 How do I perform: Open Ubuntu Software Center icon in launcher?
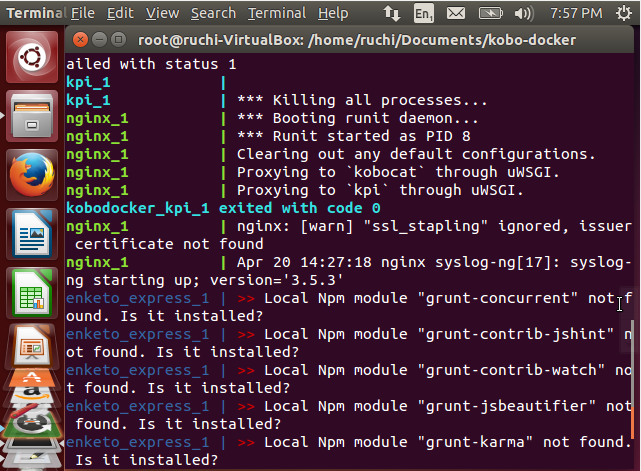click(x=32, y=377)
